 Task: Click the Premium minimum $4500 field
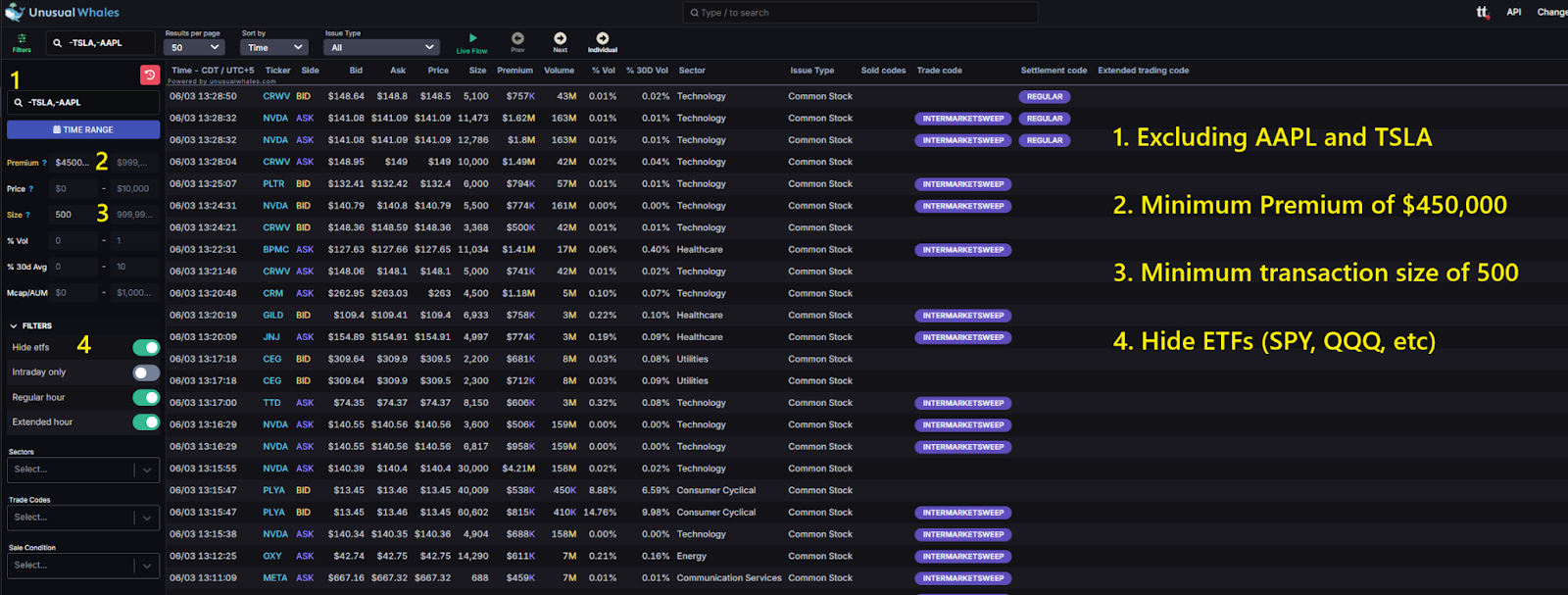point(73,163)
